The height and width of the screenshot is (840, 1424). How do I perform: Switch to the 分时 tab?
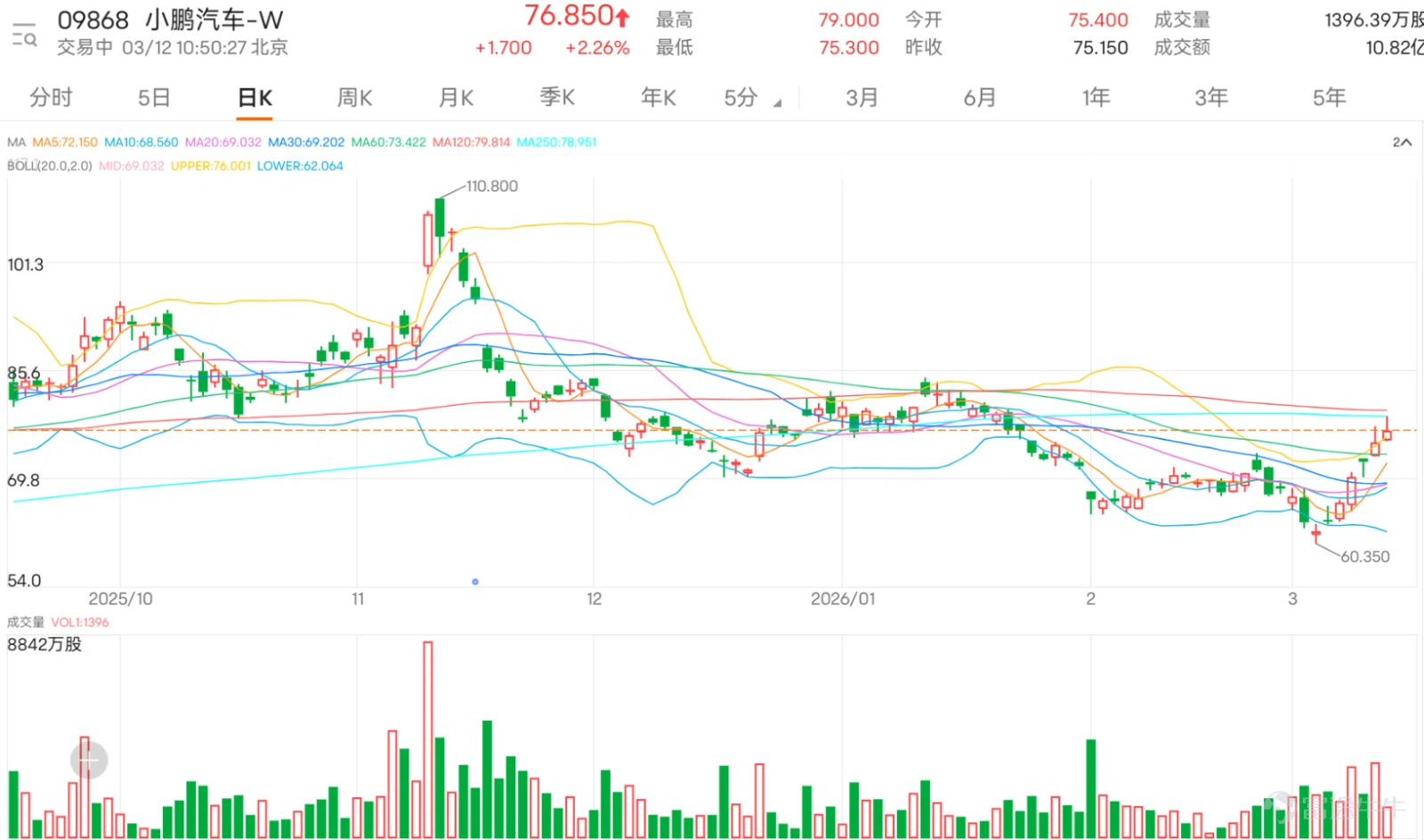pyautogui.click(x=51, y=98)
